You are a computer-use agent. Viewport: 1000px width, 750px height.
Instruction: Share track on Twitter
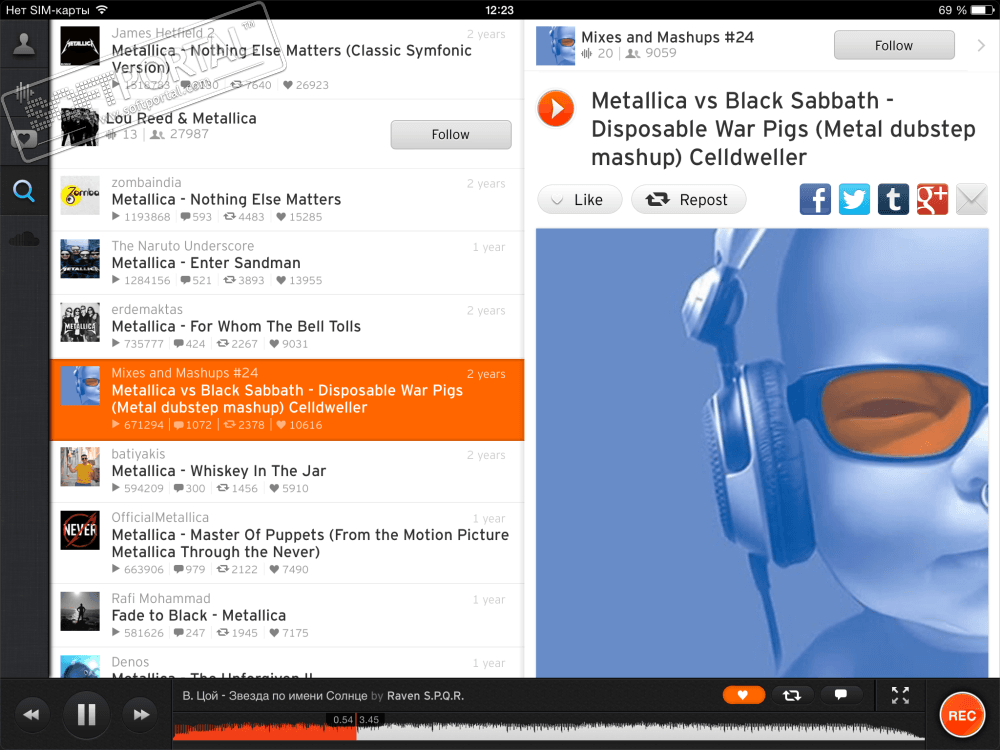(854, 200)
